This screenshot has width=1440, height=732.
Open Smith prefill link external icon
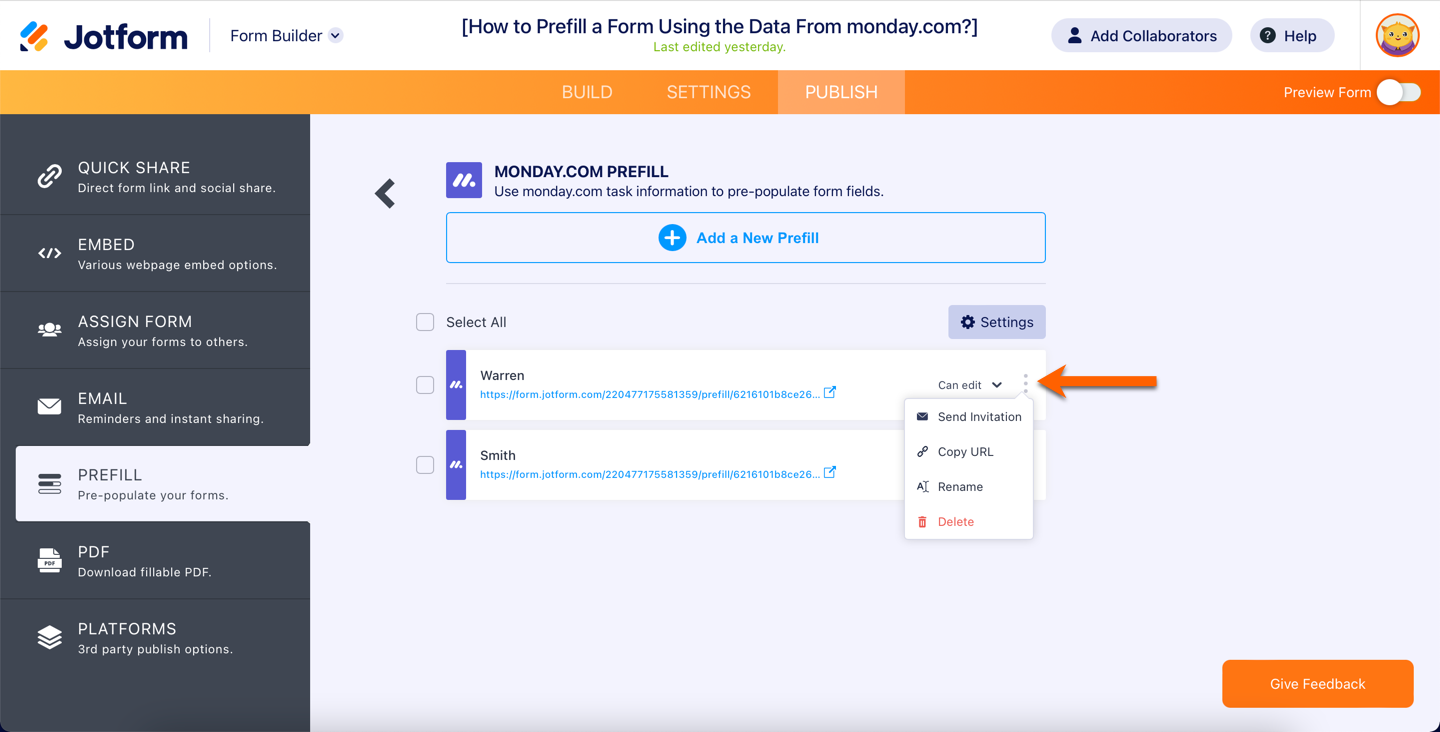click(830, 473)
